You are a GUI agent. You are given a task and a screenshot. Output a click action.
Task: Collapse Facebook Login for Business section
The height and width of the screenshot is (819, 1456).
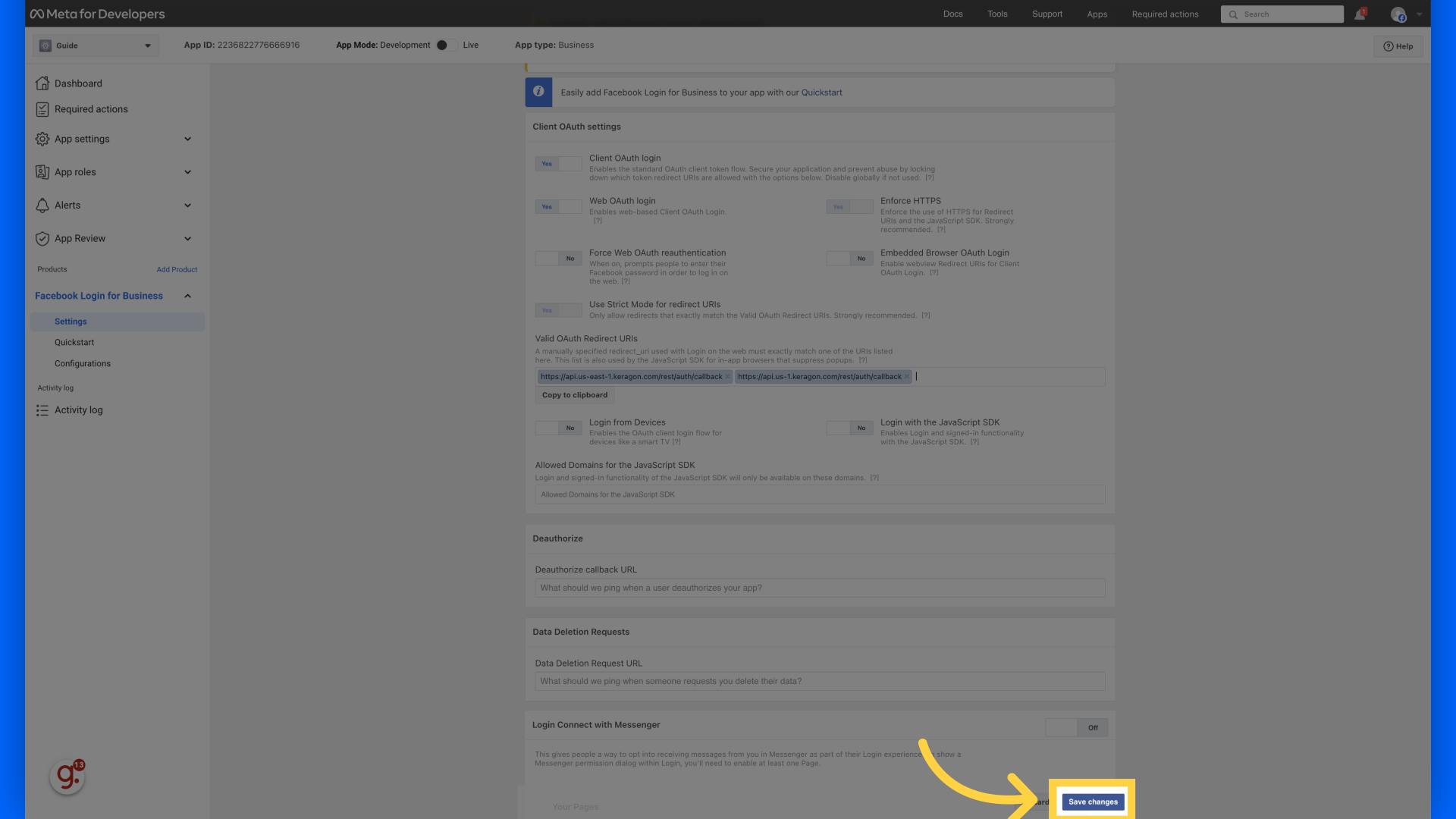coord(187,297)
